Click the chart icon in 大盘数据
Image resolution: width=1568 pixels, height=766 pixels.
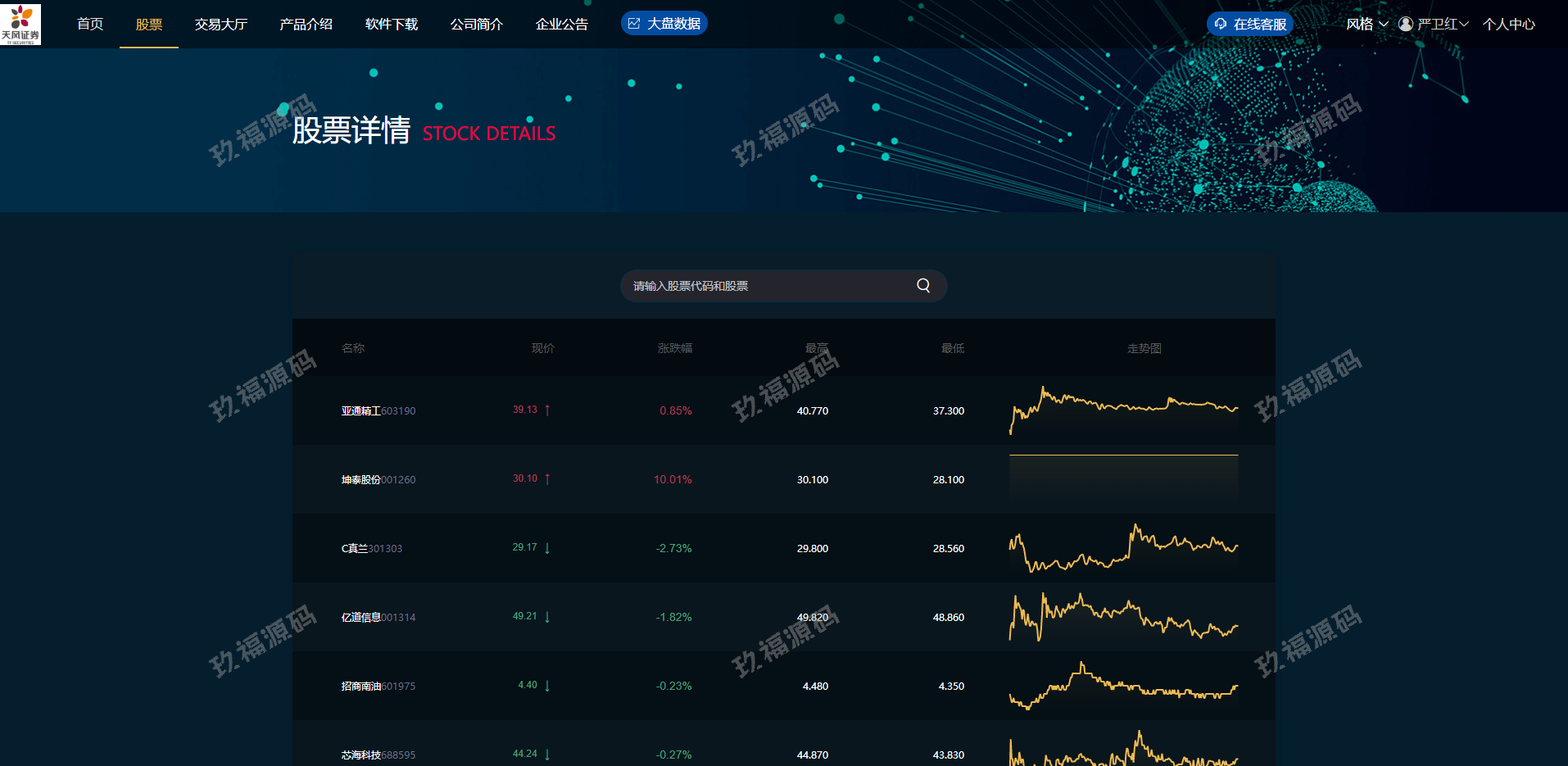634,24
